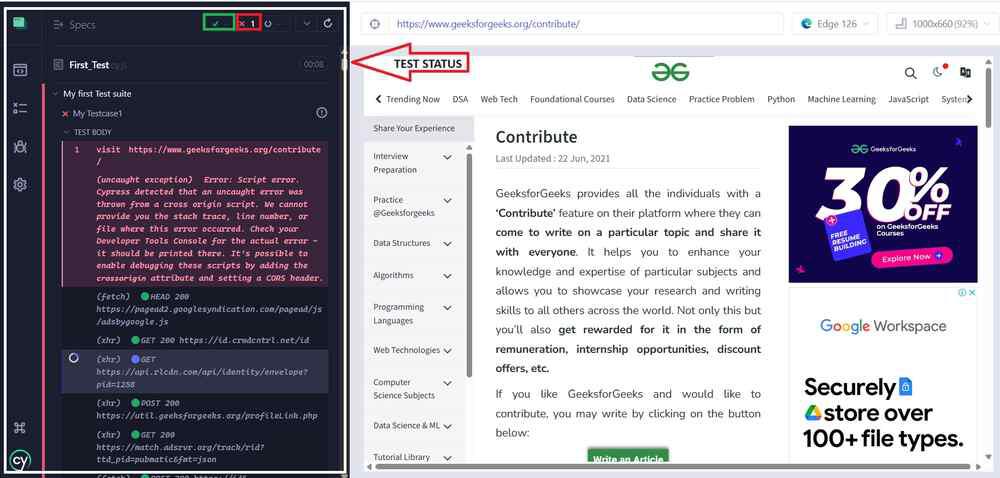The height and width of the screenshot is (478, 1000).
Task: Expand the Data Science & ML section
Action: (447, 426)
